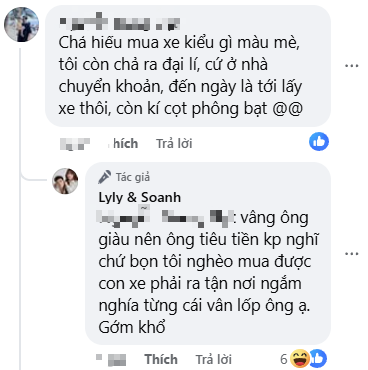Open the blurred name of the first commenter
Image resolution: width=368 pixels, height=370 pixels.
[x=120, y=22]
